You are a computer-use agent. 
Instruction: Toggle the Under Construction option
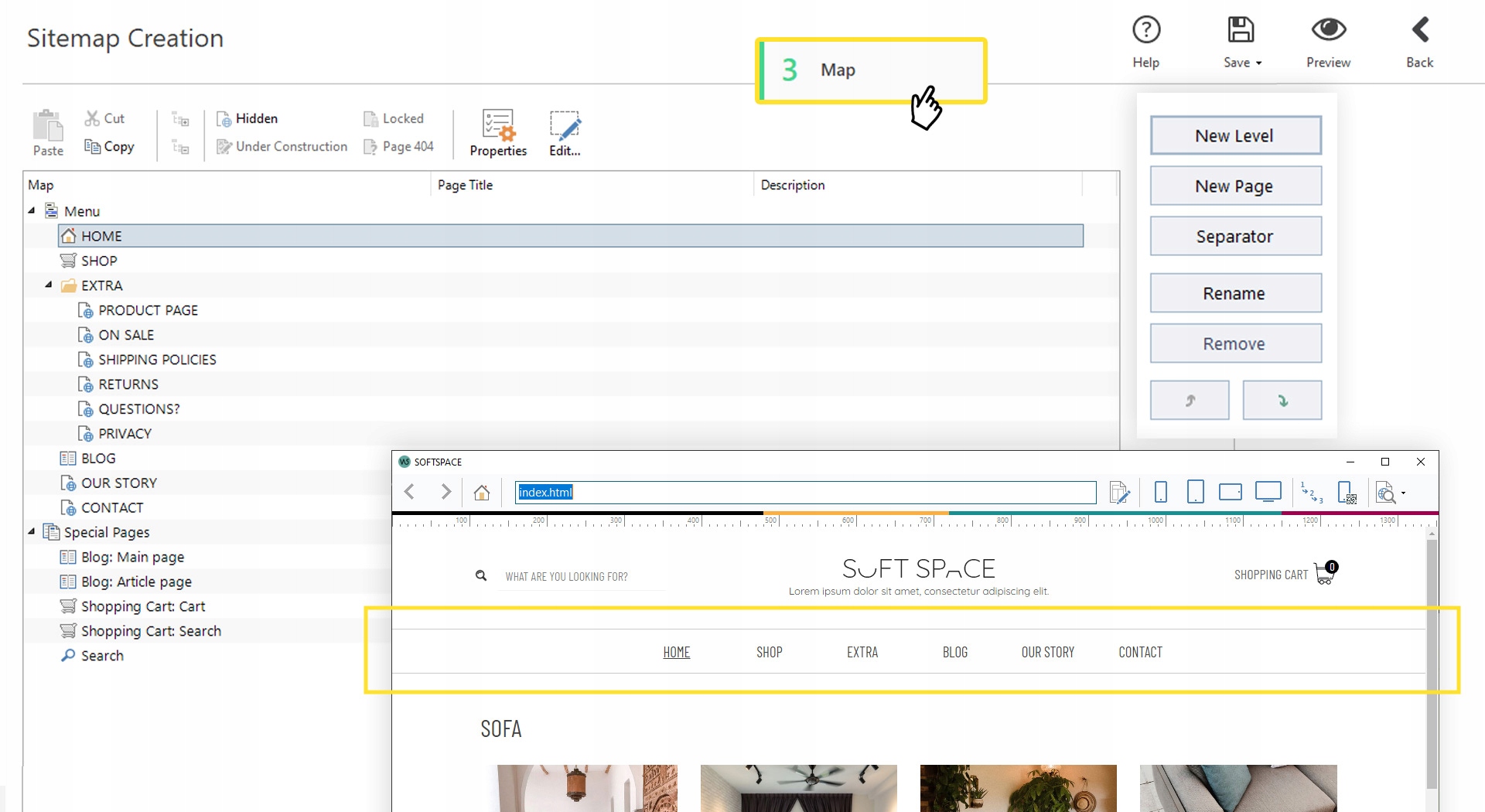point(282,146)
